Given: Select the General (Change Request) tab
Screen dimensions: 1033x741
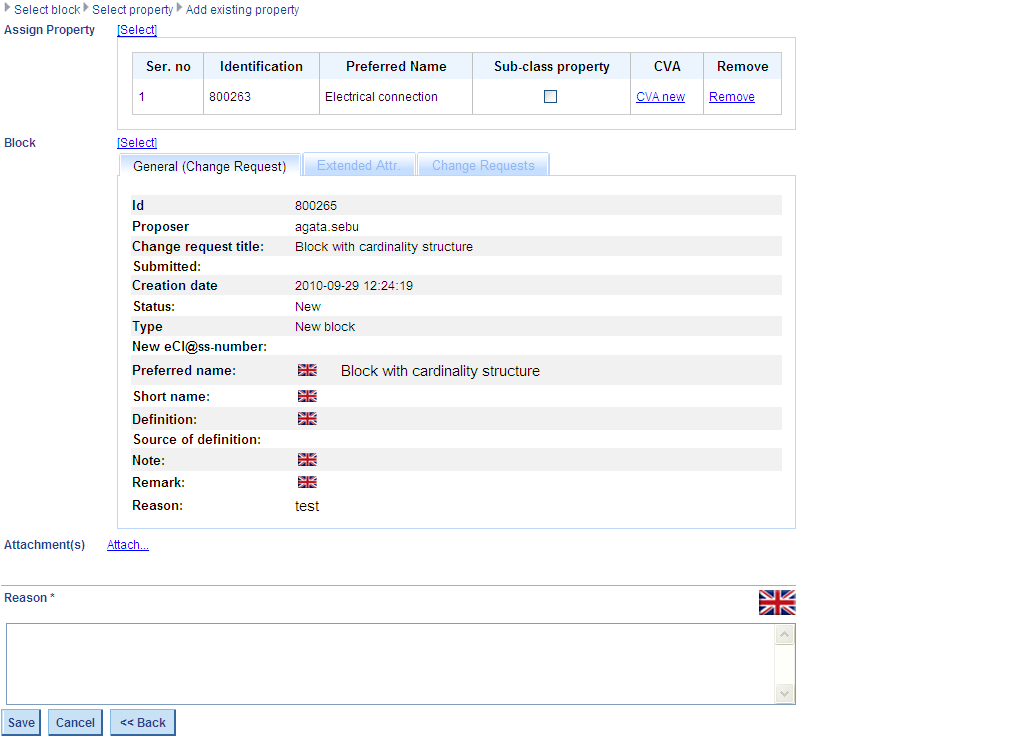Looking at the screenshot, I should tap(210, 166).
